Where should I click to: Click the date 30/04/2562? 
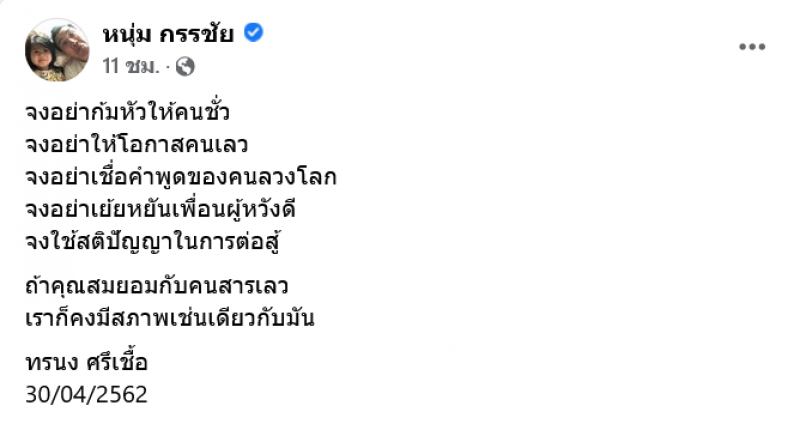86,394
